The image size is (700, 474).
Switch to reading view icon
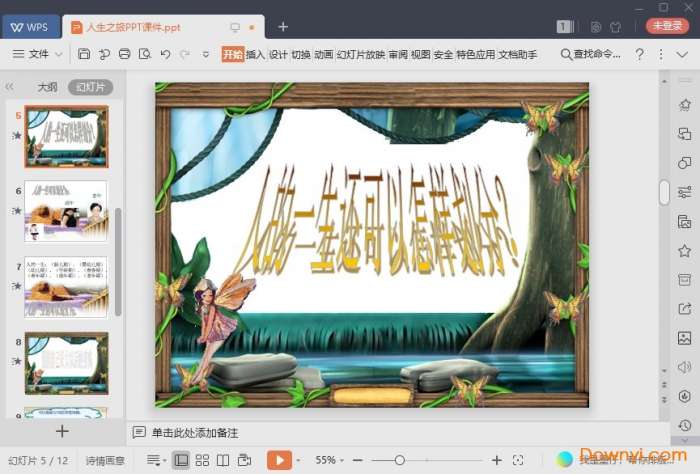pyautogui.click(x=223, y=460)
